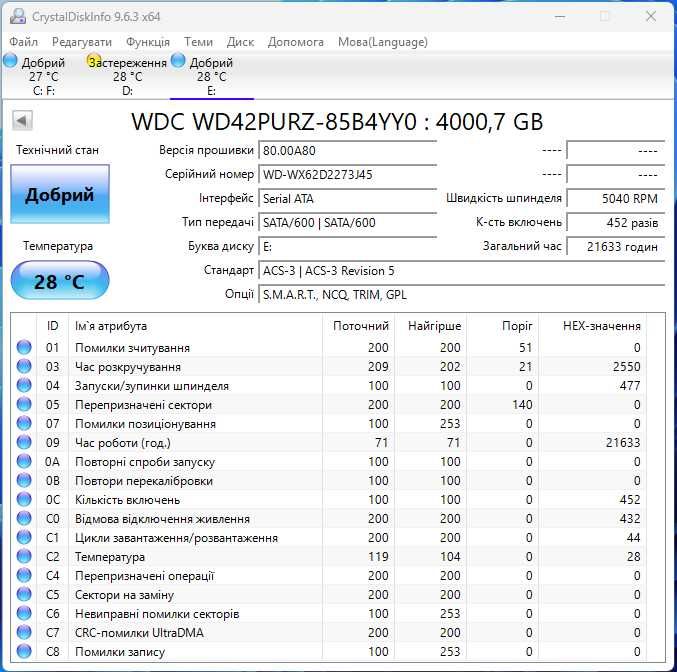The width and height of the screenshot is (677, 672).
Task: Click the status orb for attribute C6
Action: pyautogui.click(x=24, y=613)
